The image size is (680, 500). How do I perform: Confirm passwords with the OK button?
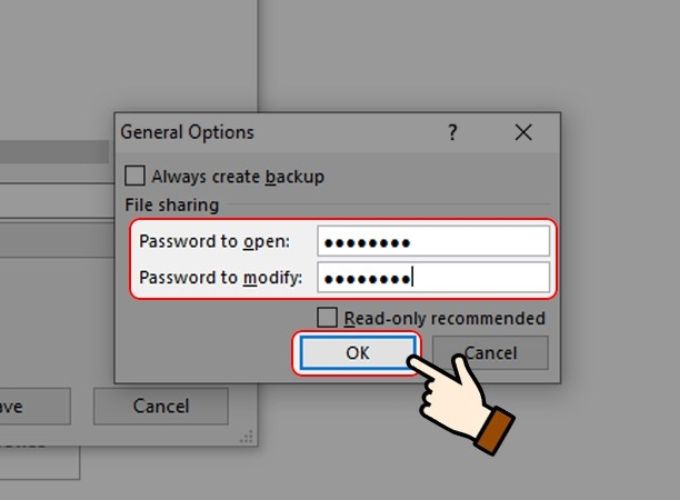pos(357,353)
